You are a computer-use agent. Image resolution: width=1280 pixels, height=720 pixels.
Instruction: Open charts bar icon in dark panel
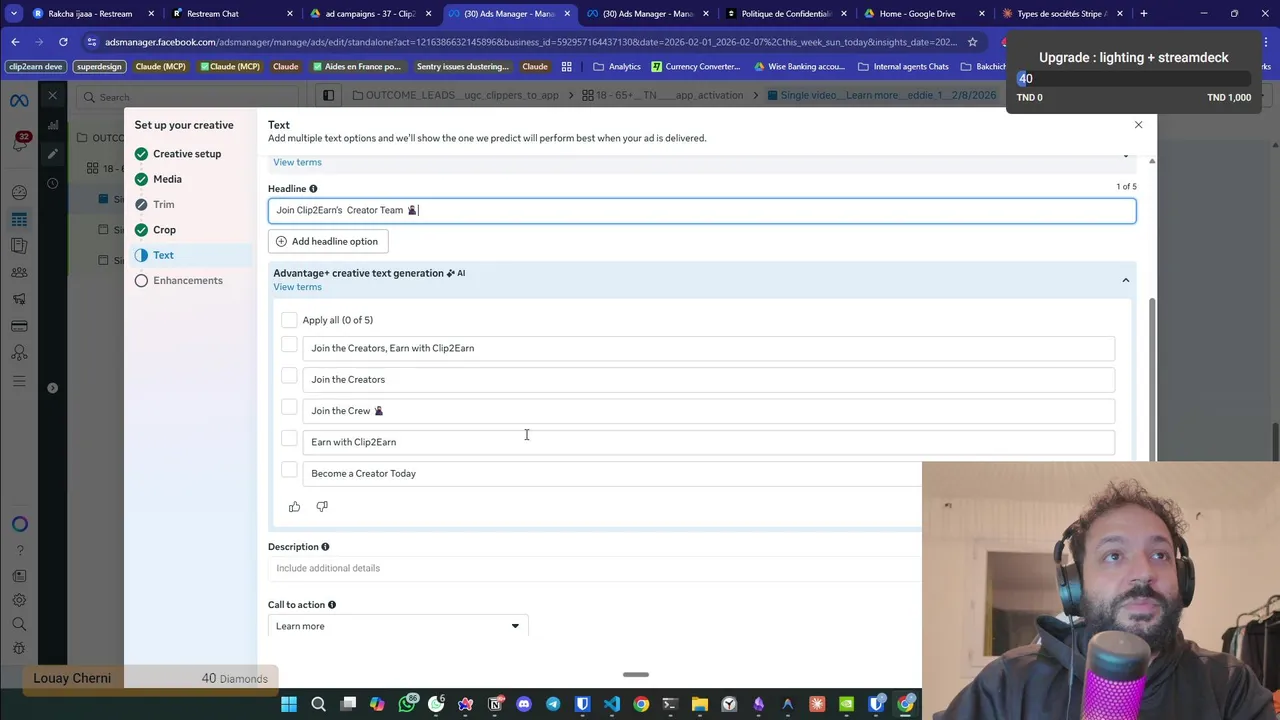coord(52,125)
